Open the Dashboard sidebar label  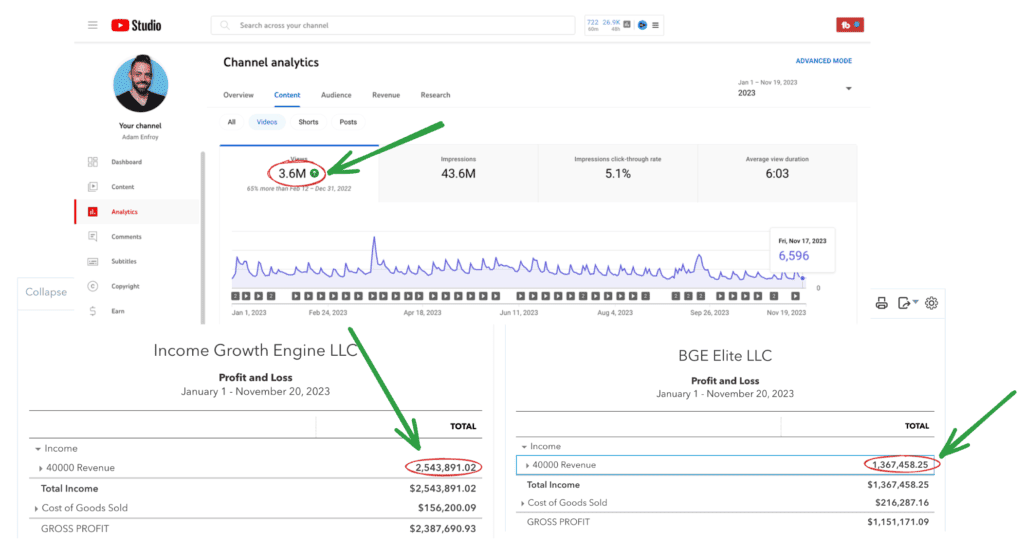click(126, 162)
